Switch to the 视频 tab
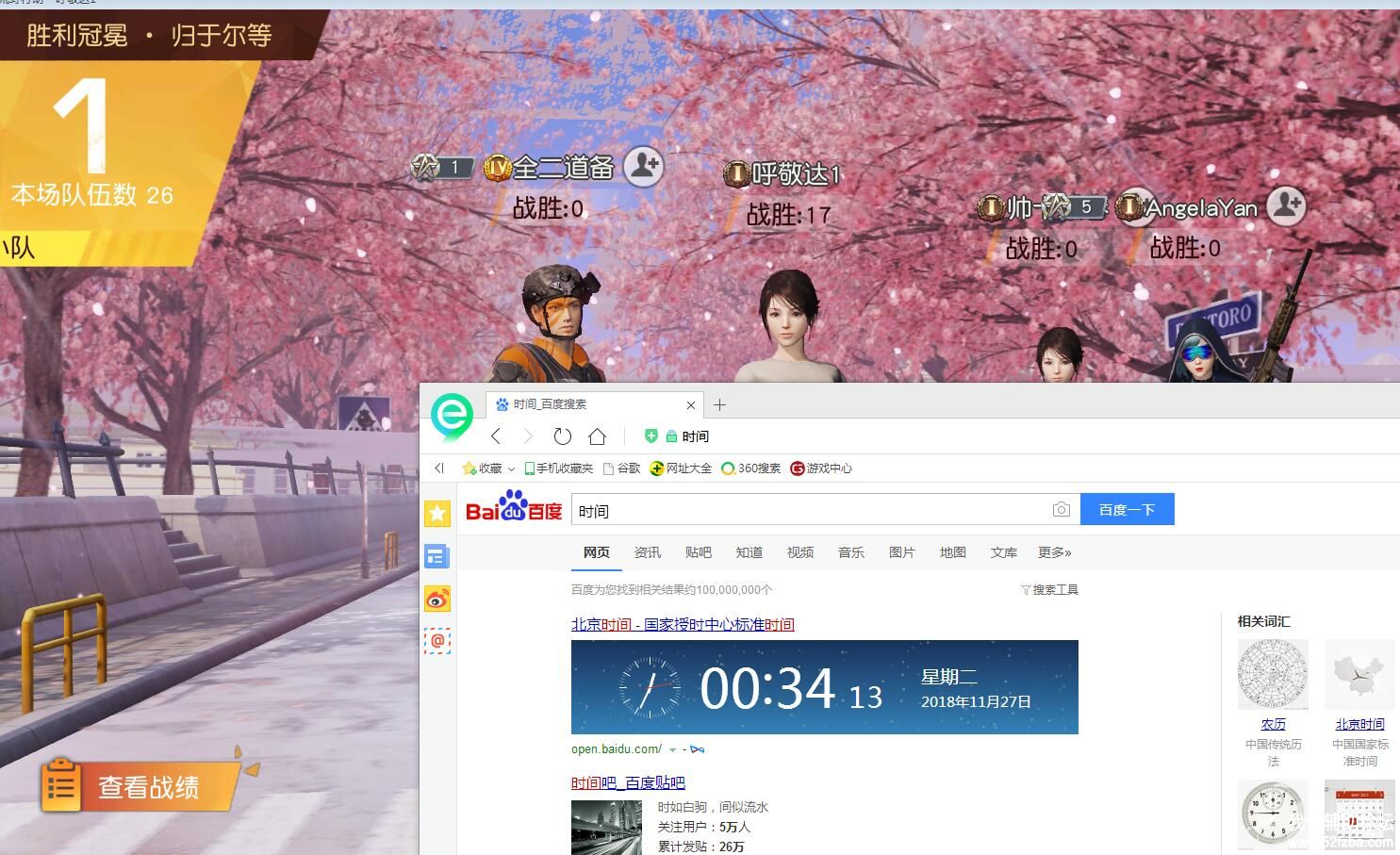Viewport: 1400px width, 855px height. click(x=800, y=552)
